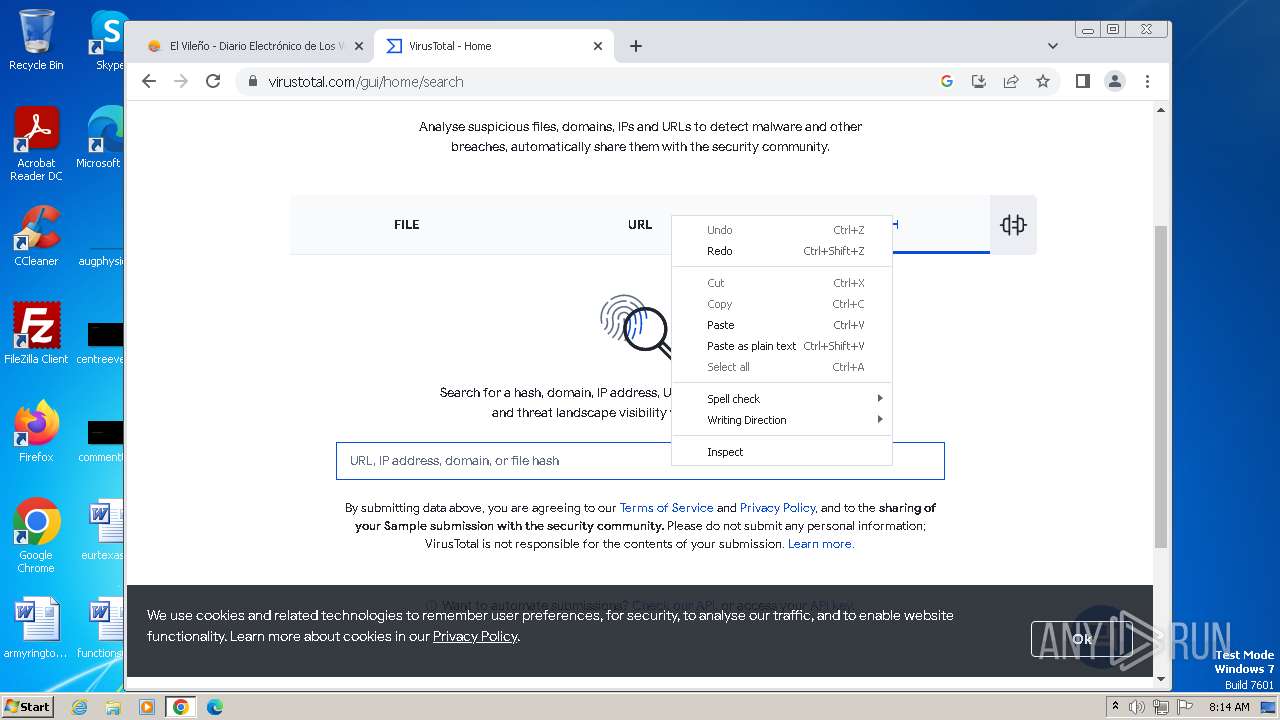This screenshot has width=1280, height=720.
Task: Open File Explorer in taskbar
Action: [113, 707]
